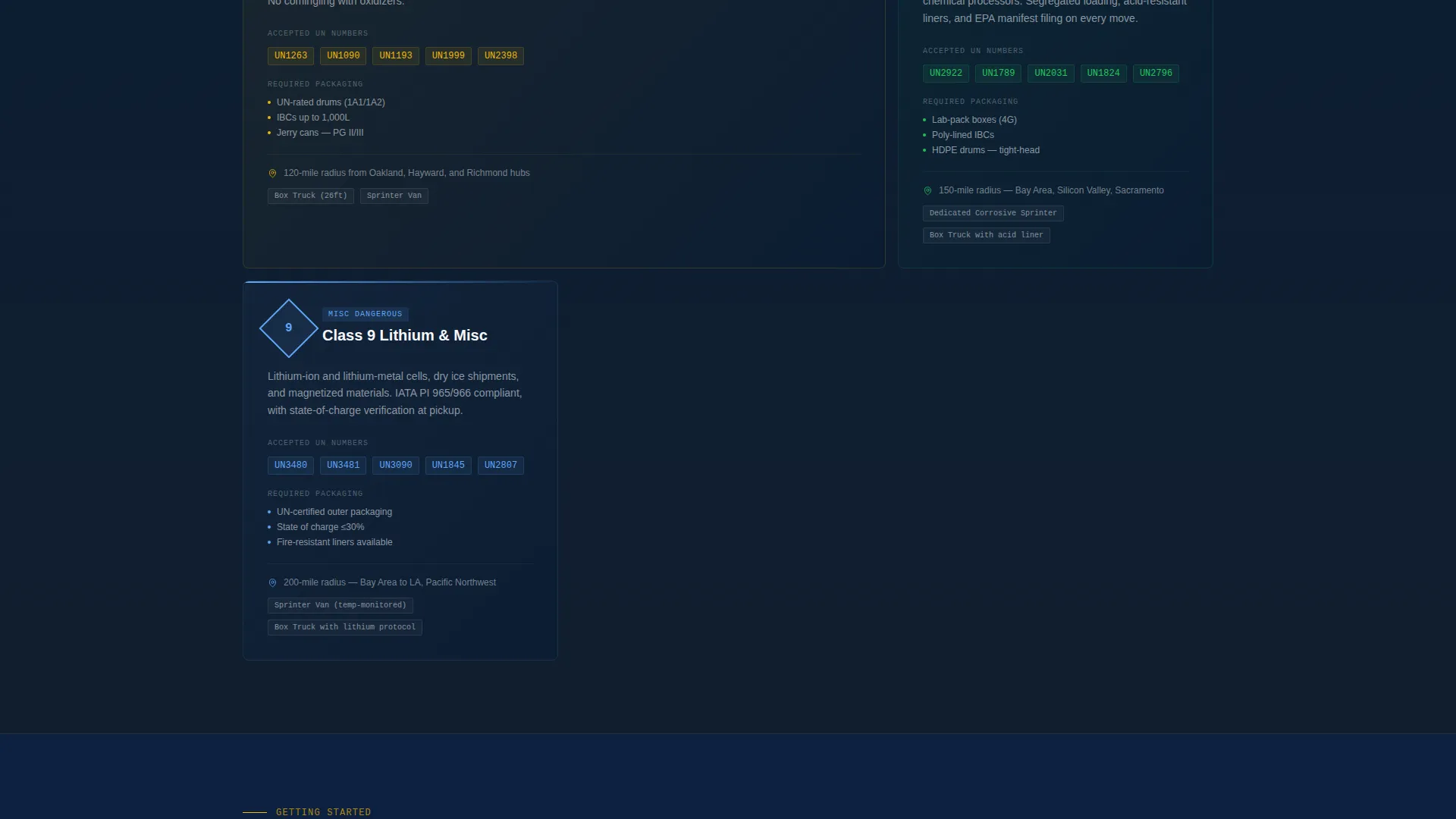This screenshot has width=1456, height=819.
Task: Click Lab-pack boxes (4G) item
Action: [x=974, y=120]
